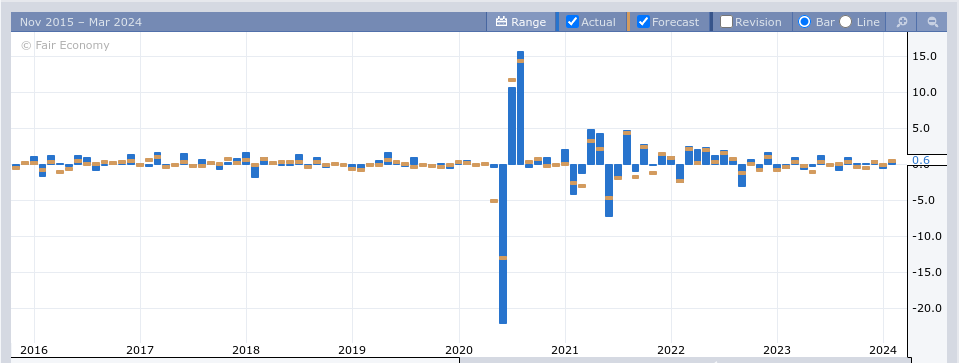Uncheck the Forecast checkbox
This screenshot has height=363, width=959.
(643, 22)
